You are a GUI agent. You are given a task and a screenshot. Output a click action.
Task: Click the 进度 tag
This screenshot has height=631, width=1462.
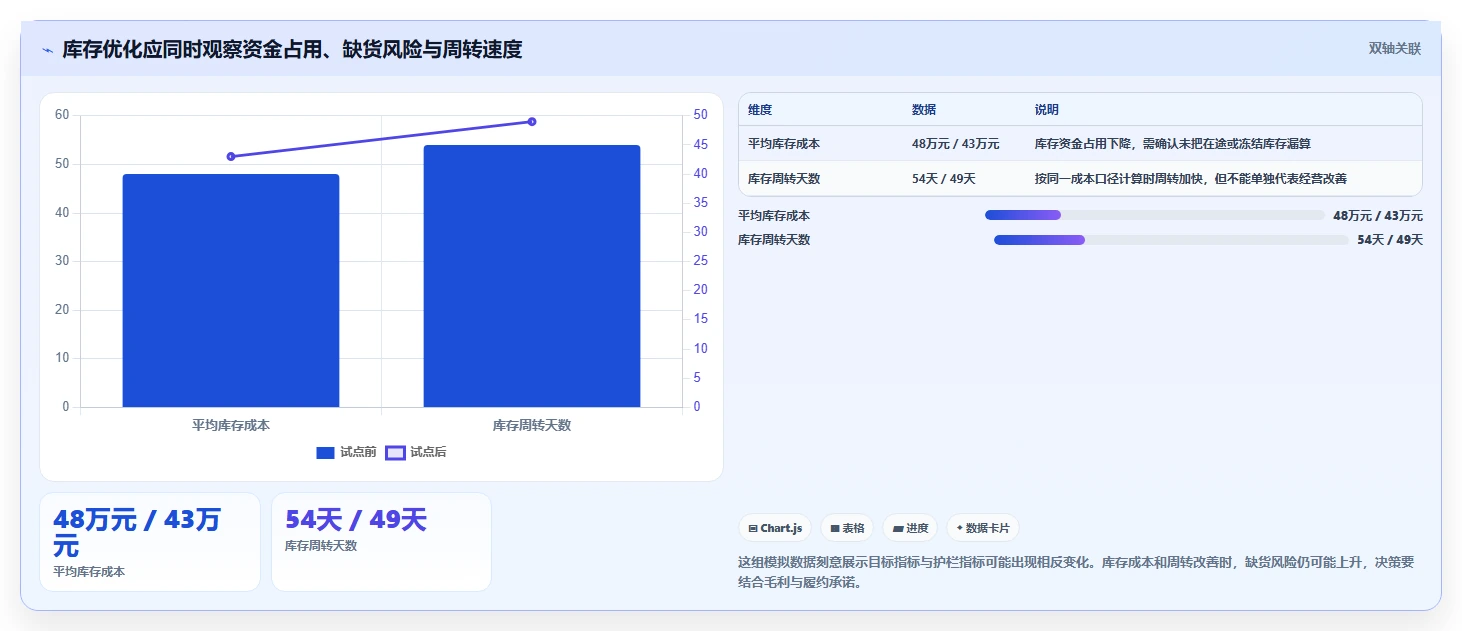pyautogui.click(x=910, y=528)
